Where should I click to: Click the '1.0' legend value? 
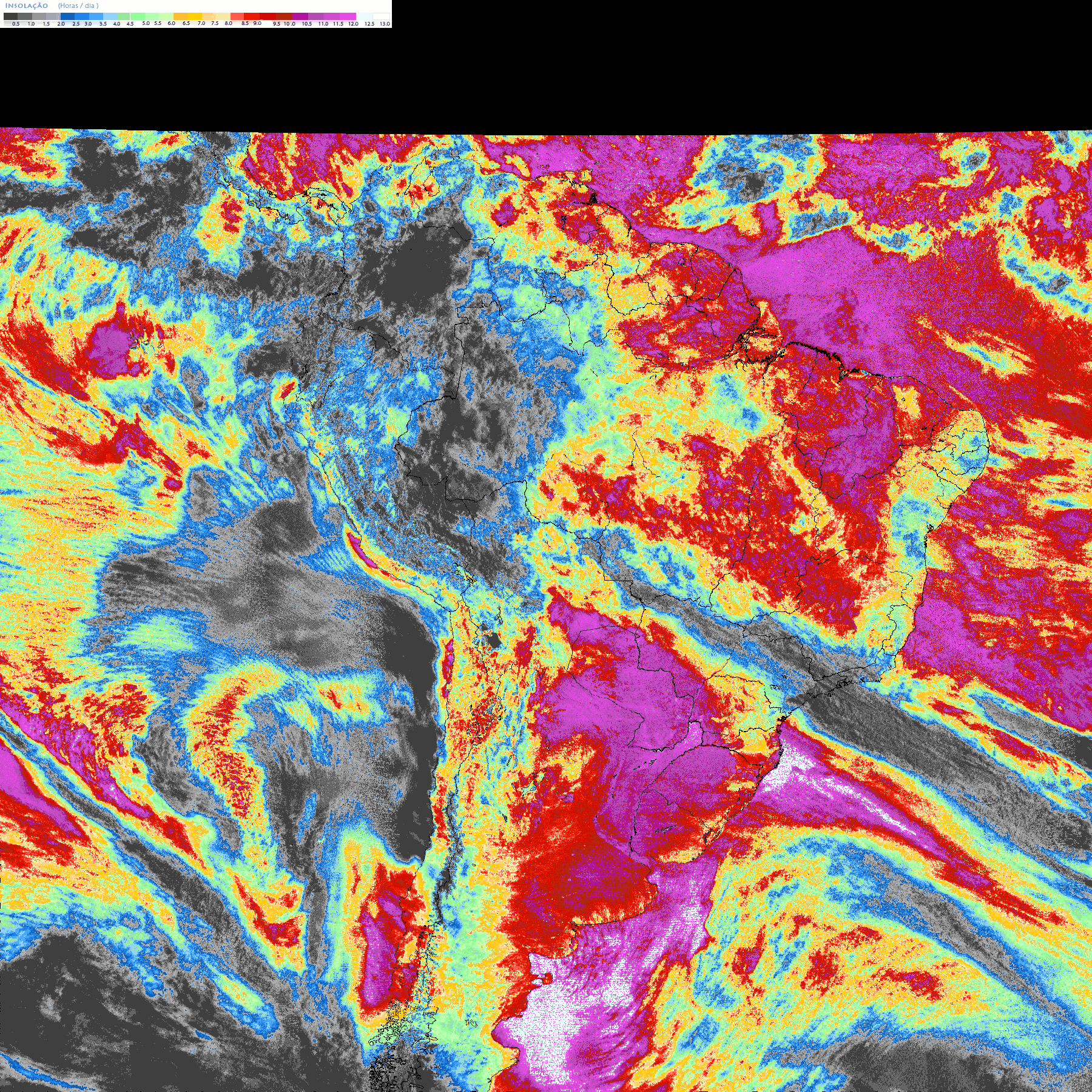pos(31,24)
